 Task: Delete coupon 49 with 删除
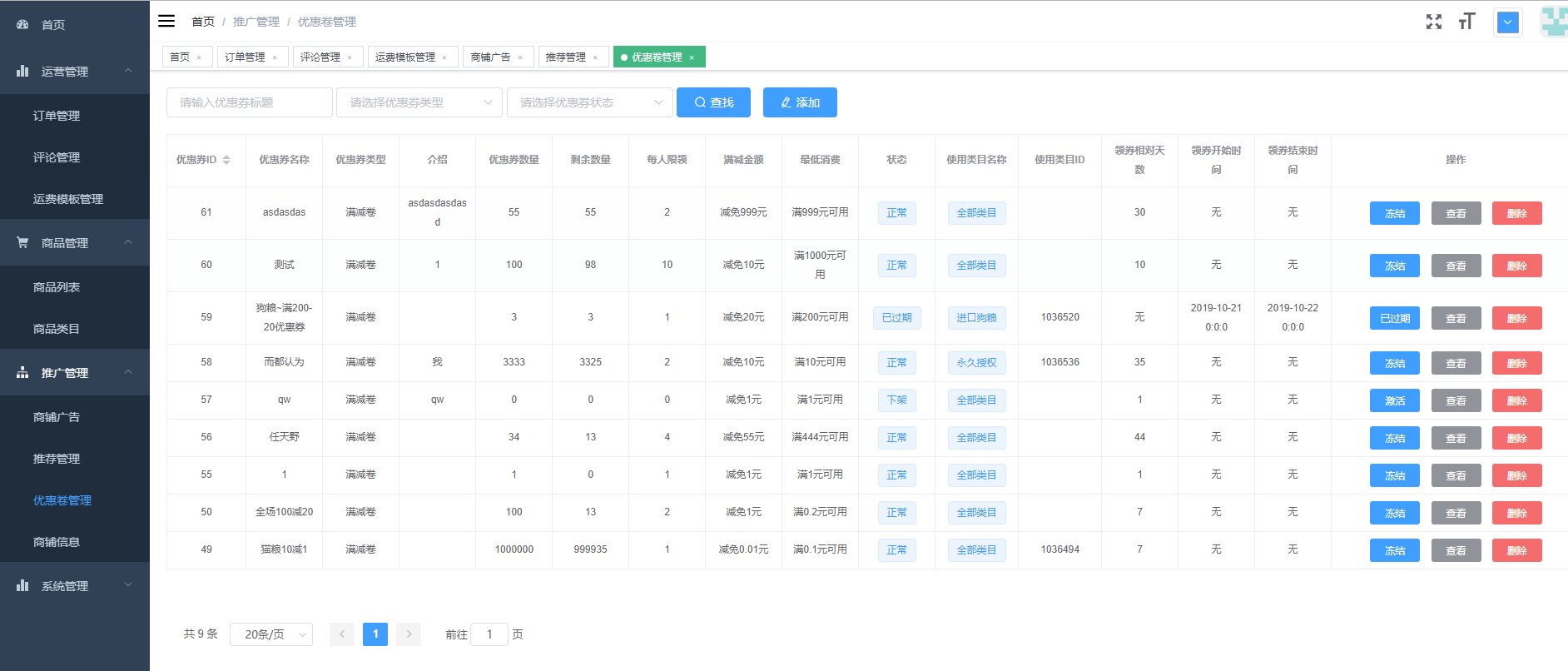pyautogui.click(x=1516, y=550)
